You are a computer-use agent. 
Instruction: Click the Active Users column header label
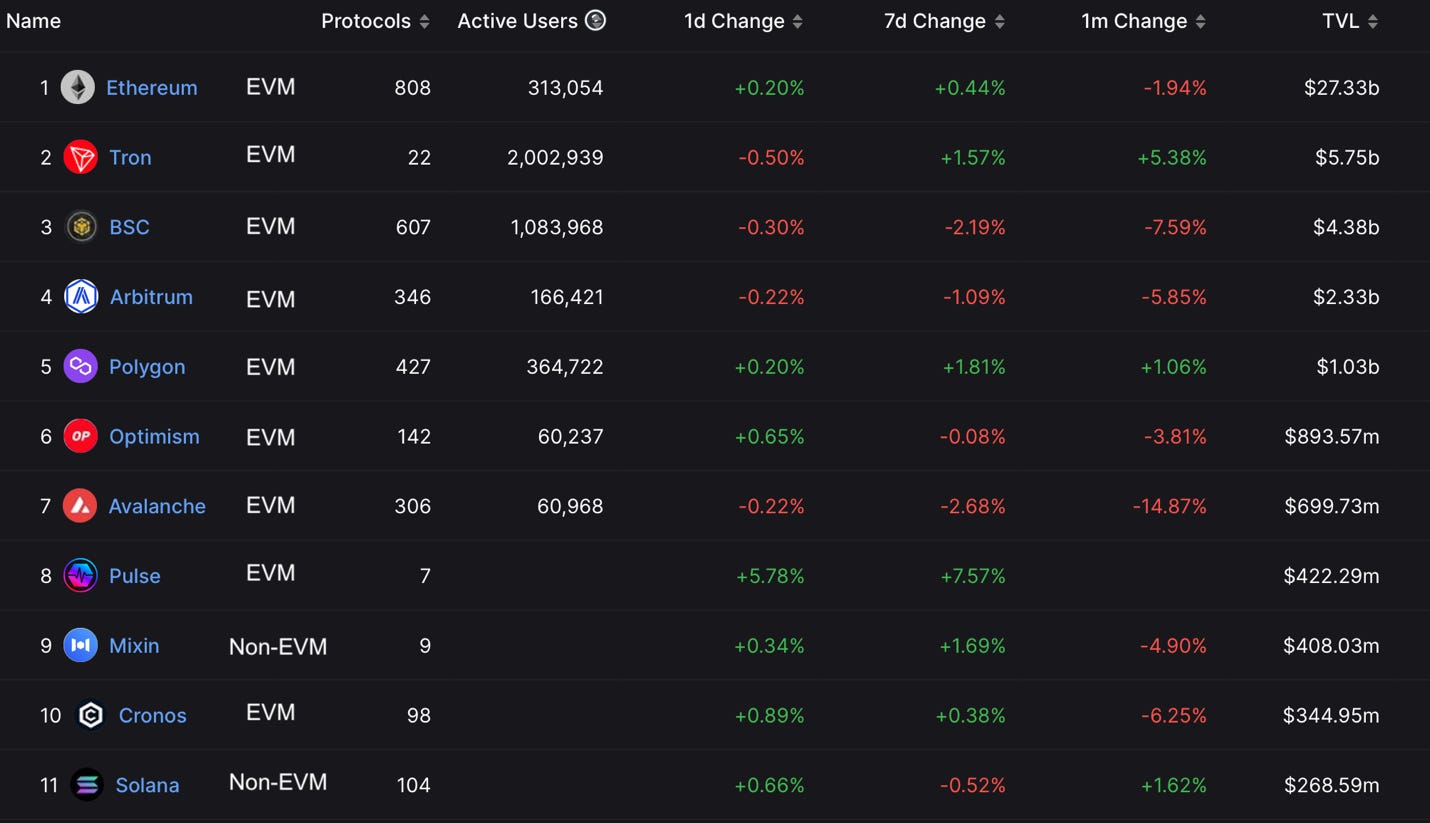point(518,21)
